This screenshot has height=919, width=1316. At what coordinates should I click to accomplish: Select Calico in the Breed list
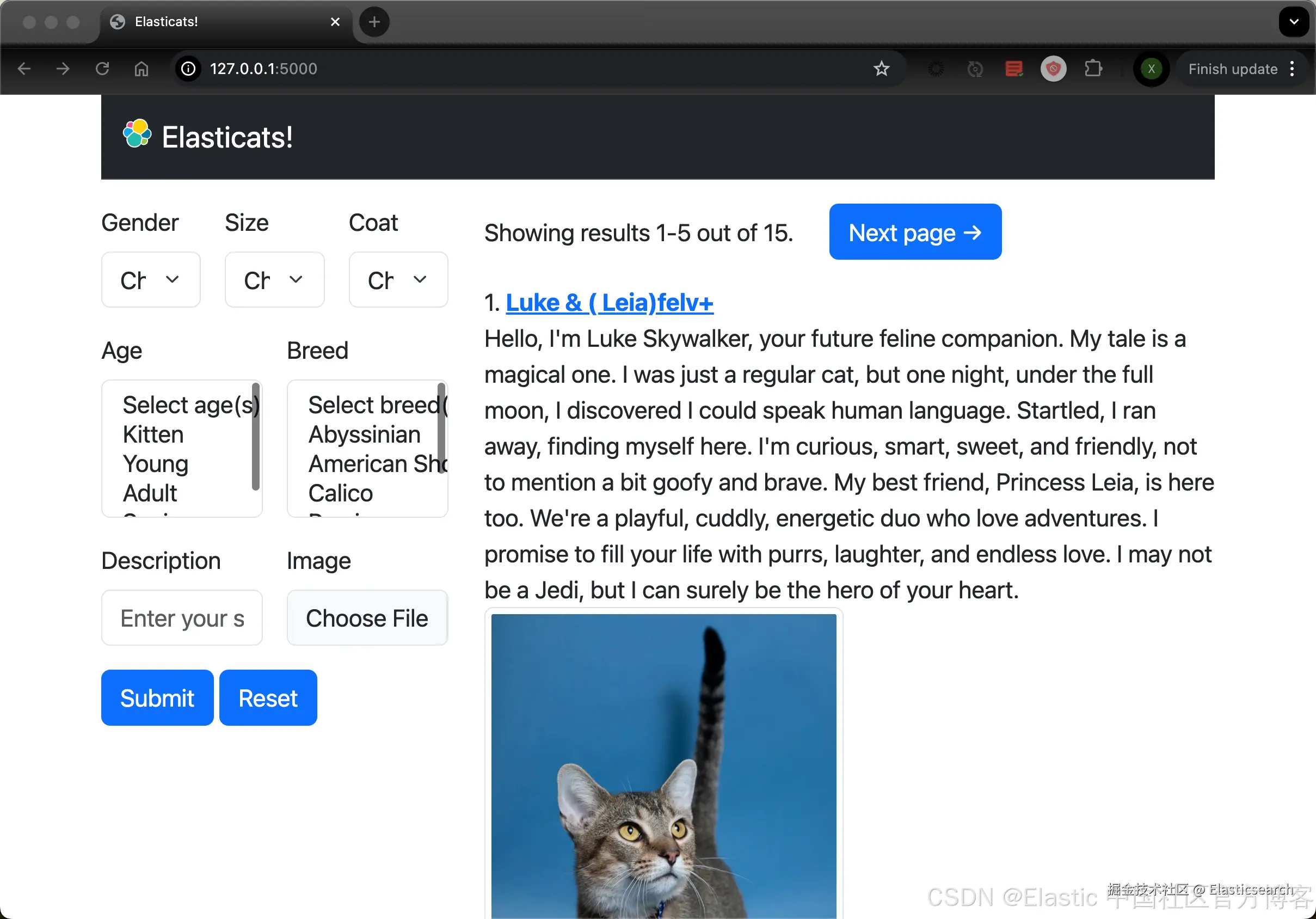point(341,493)
